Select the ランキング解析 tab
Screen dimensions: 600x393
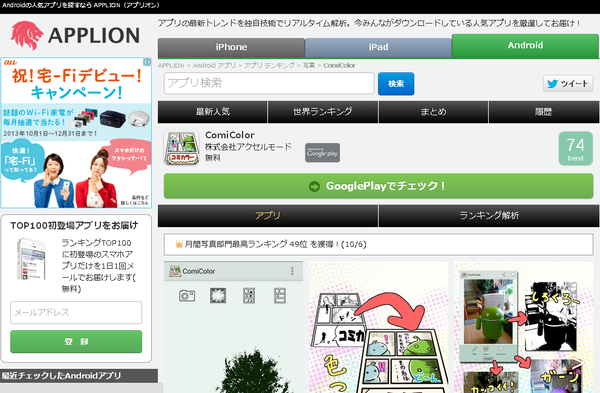click(489, 216)
